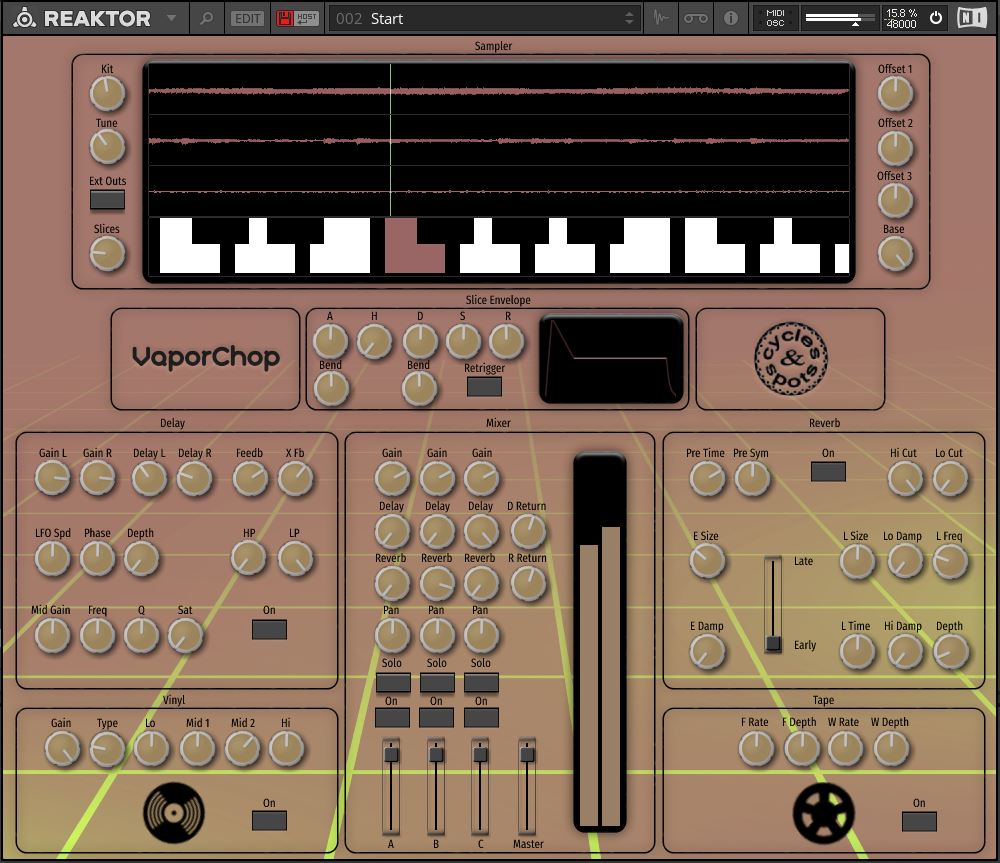Click the vinyl record icon
The height and width of the screenshot is (863, 1000).
[173, 810]
